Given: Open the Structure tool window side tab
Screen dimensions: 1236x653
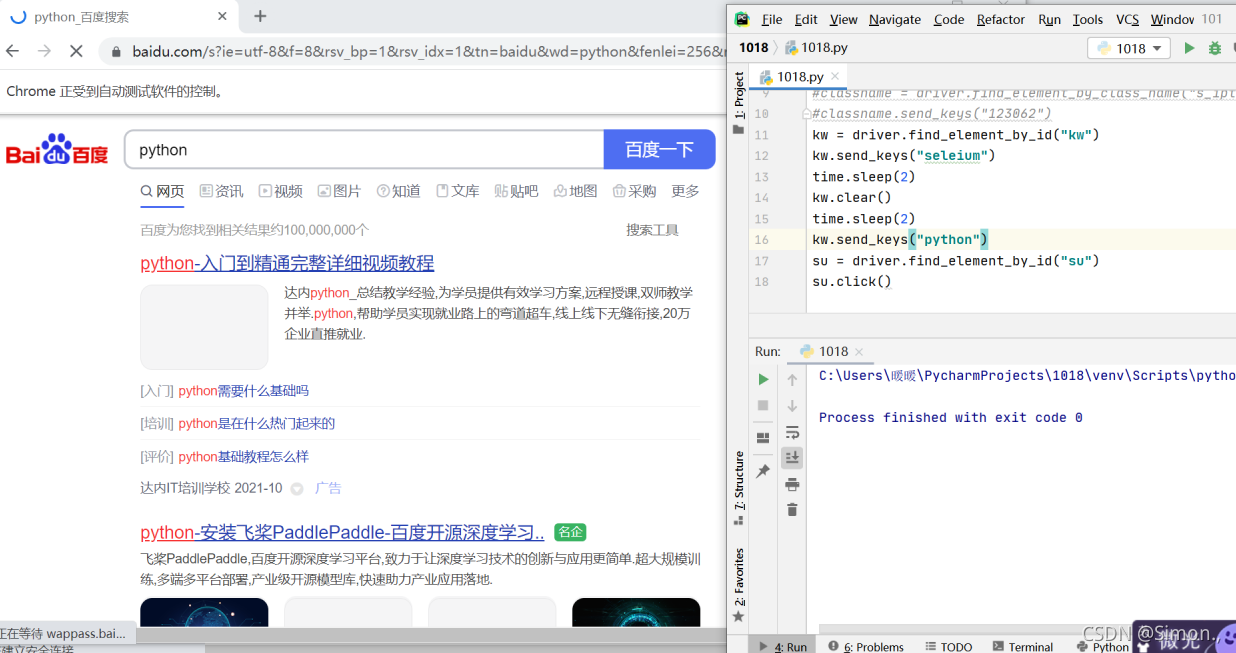Looking at the screenshot, I should point(739,487).
